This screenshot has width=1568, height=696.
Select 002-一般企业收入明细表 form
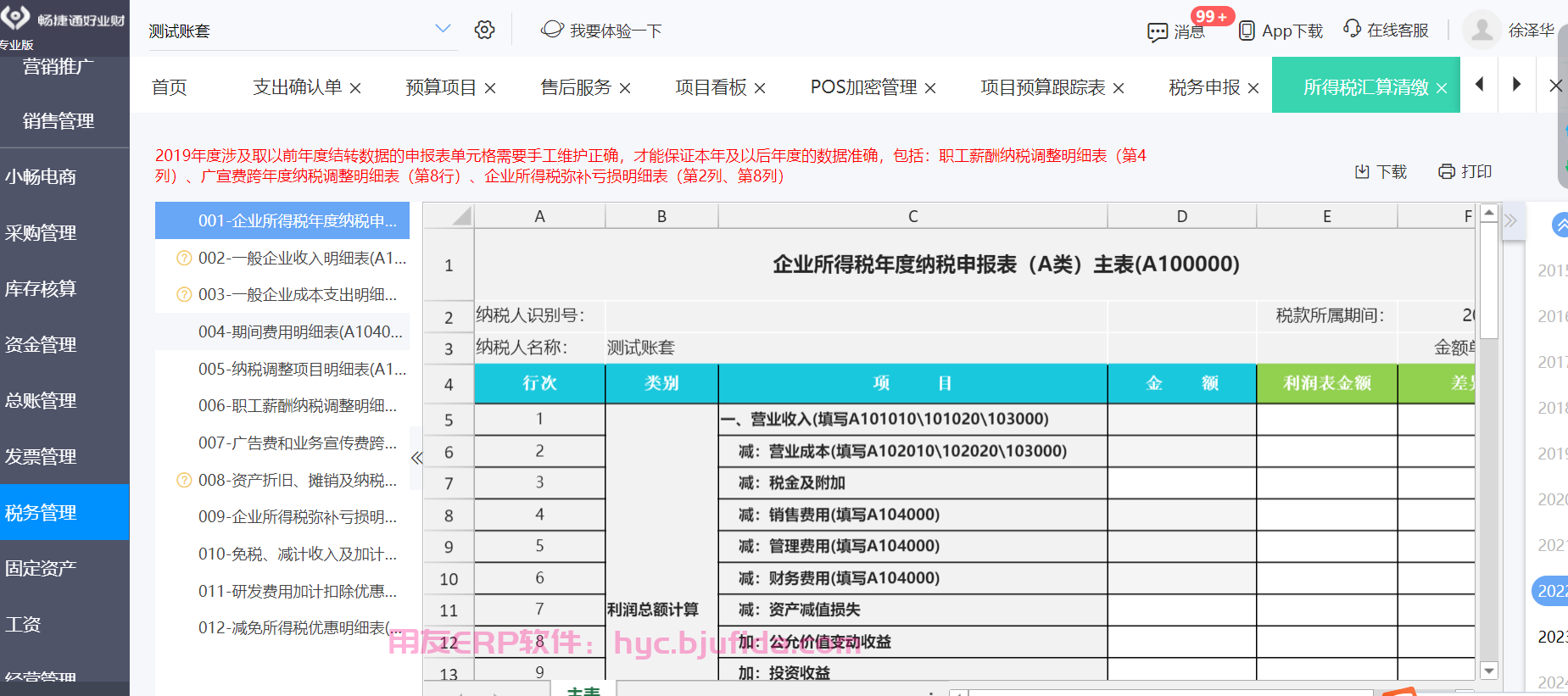282,258
